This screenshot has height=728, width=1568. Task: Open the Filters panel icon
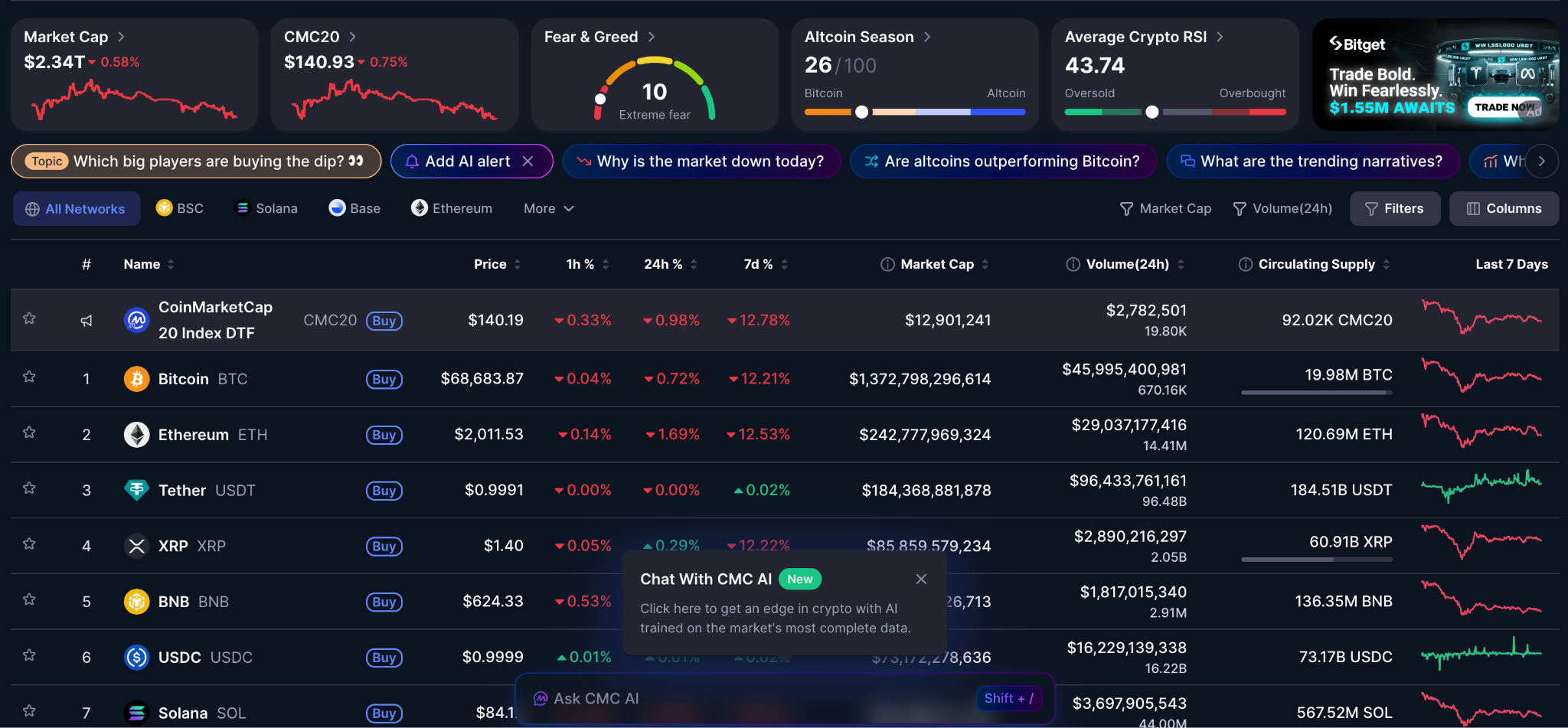[1373, 208]
